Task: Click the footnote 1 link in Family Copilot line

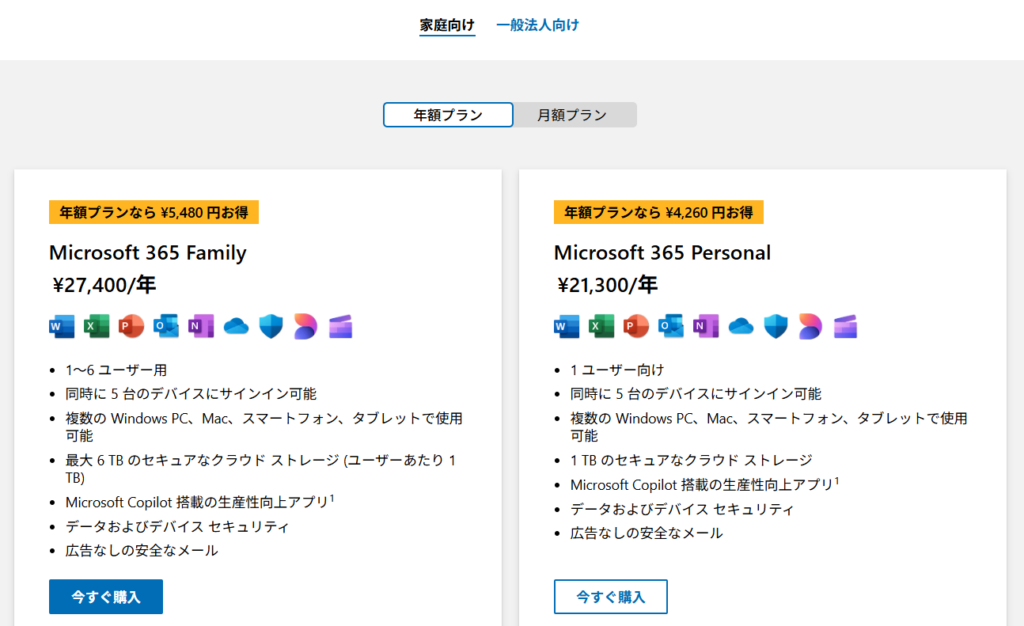Action: 332,498
